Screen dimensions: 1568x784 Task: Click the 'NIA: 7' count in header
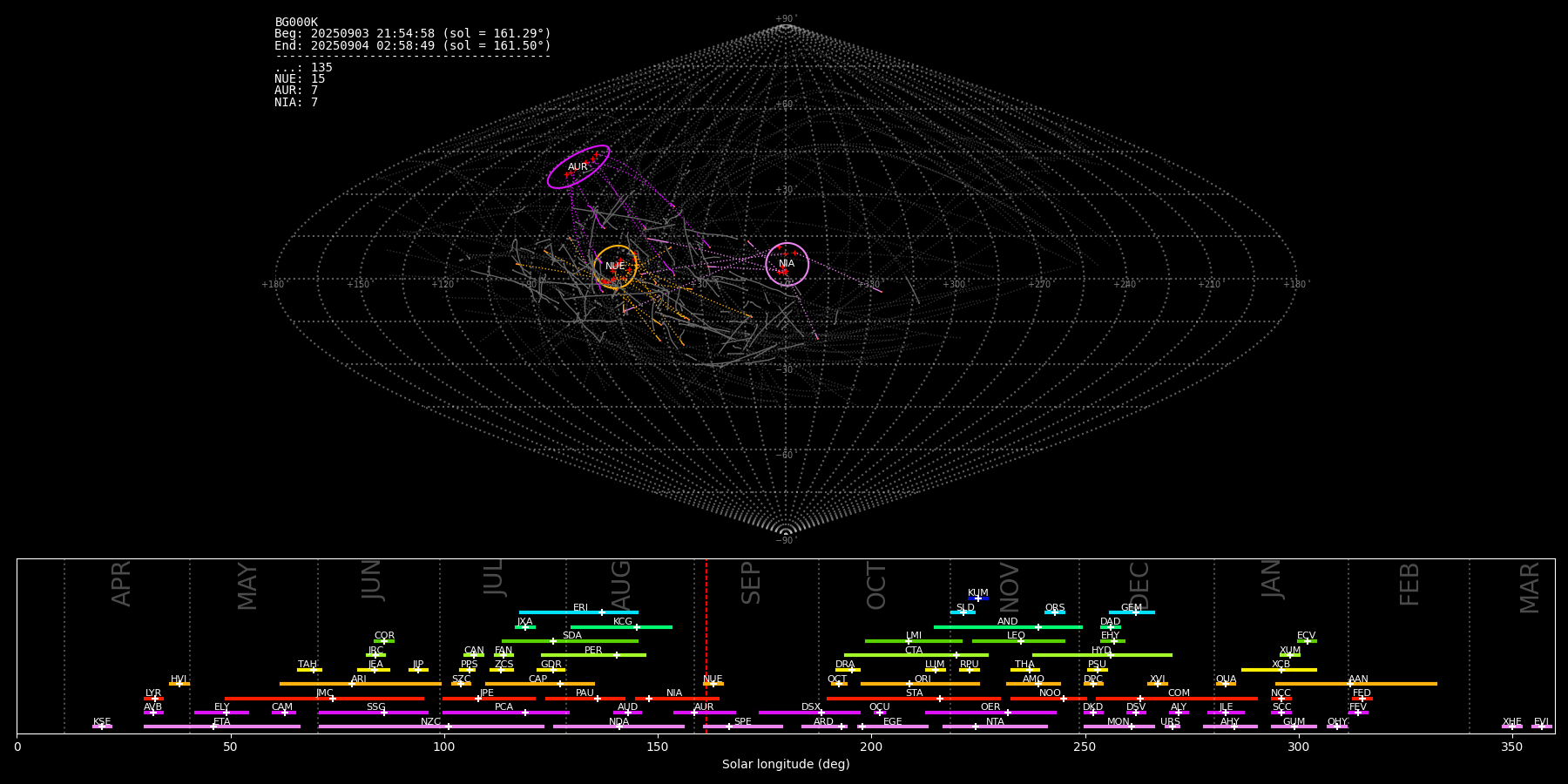(296, 102)
